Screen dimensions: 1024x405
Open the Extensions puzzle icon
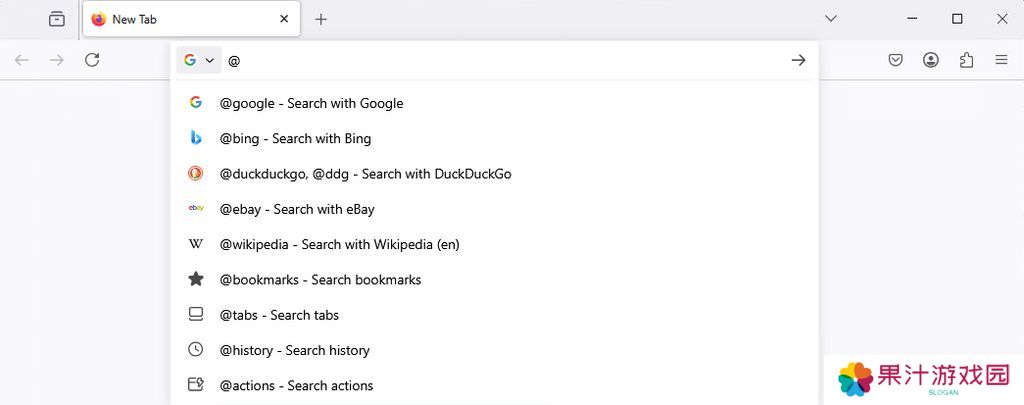[x=966, y=60]
